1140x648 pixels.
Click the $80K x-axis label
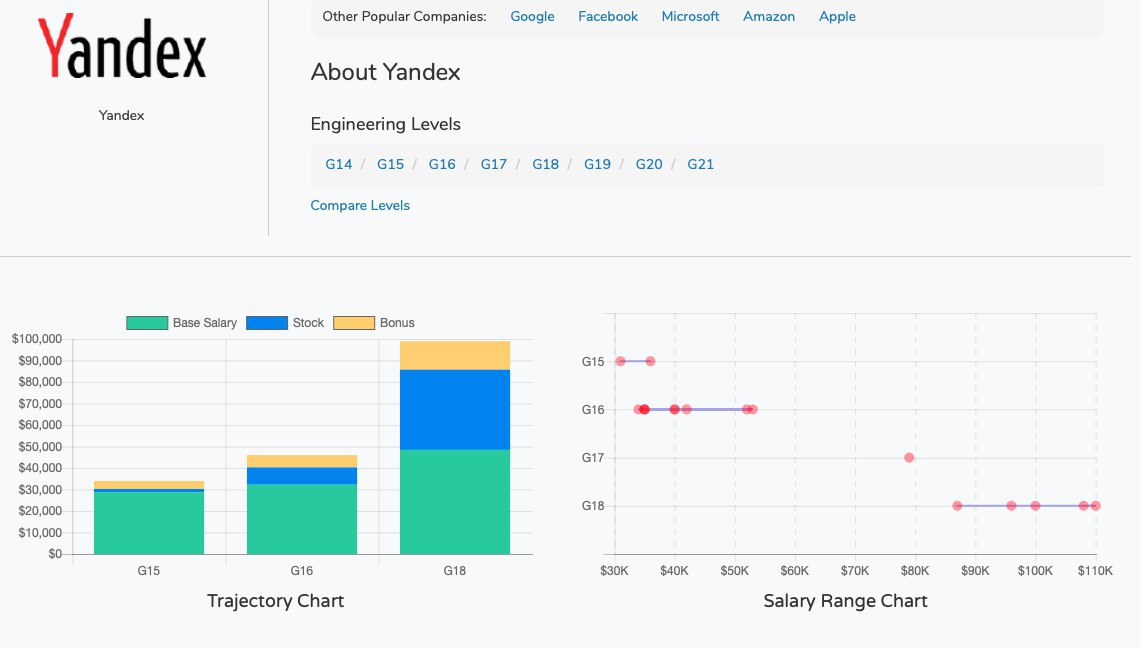pos(915,571)
